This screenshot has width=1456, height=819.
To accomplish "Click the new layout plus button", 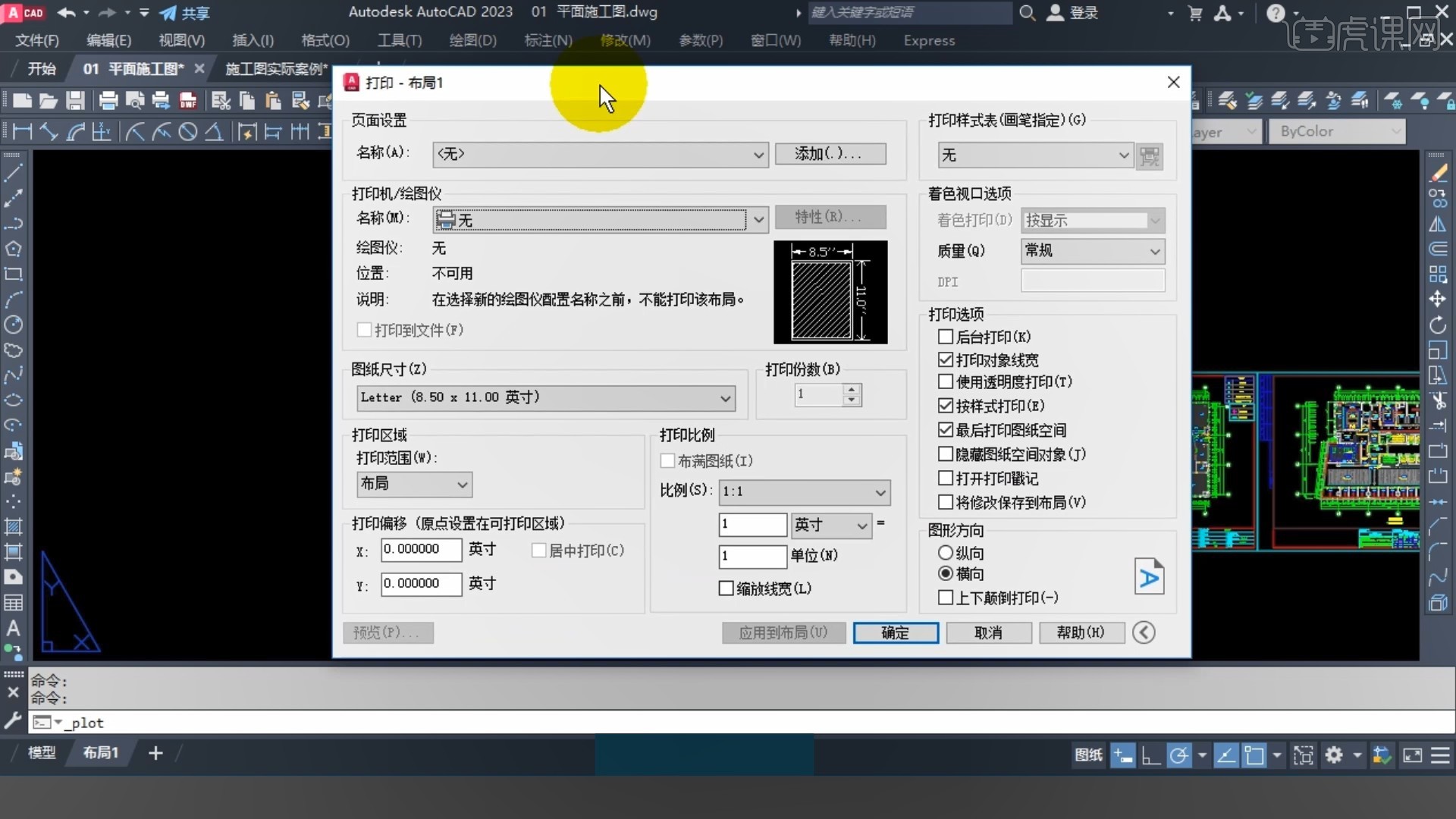I will coord(155,753).
